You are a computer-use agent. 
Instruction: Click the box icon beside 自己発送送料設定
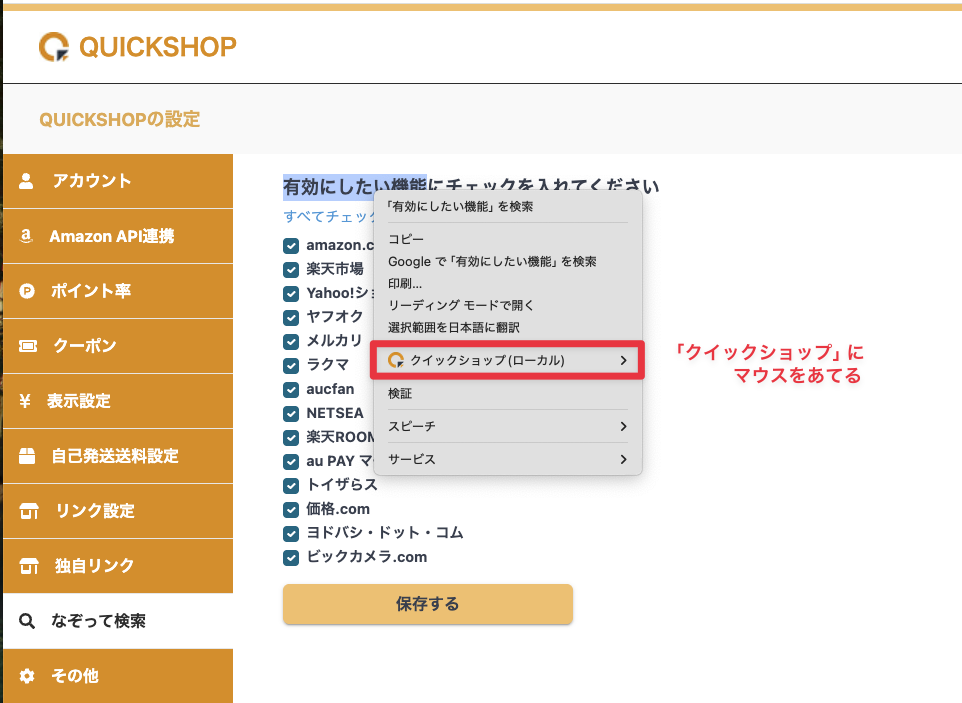point(28,456)
